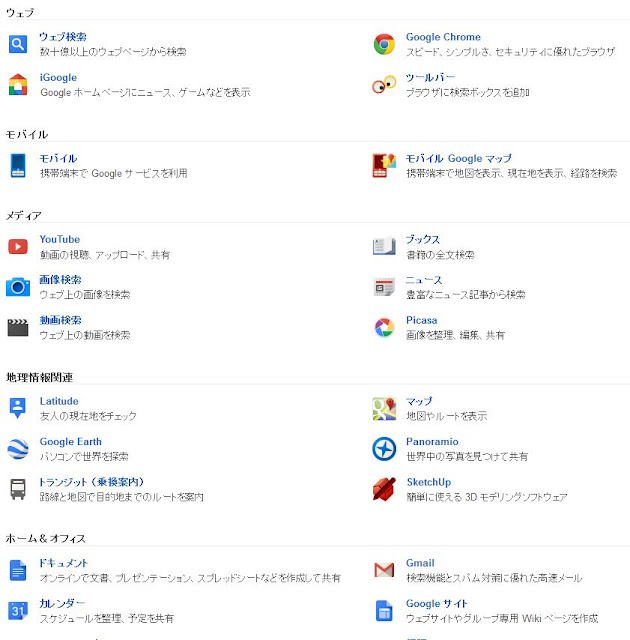Viewport: 630px width, 640px height.
Task: Open the ブックス link
Action: tap(422, 239)
